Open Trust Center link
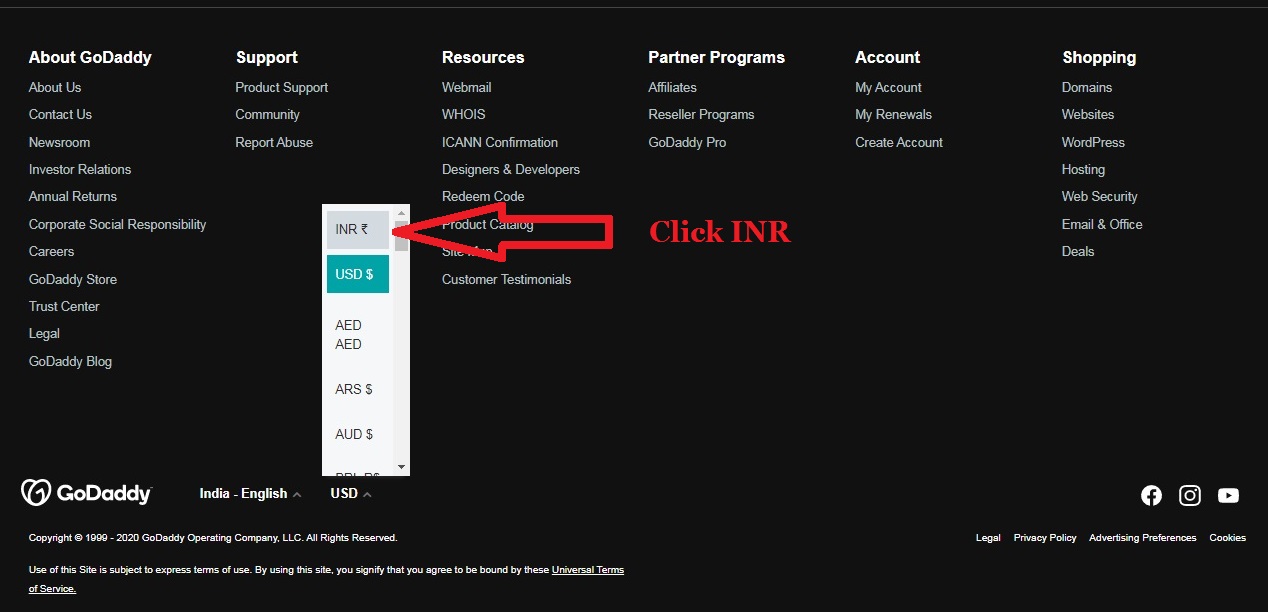The width and height of the screenshot is (1268, 612). coord(64,306)
